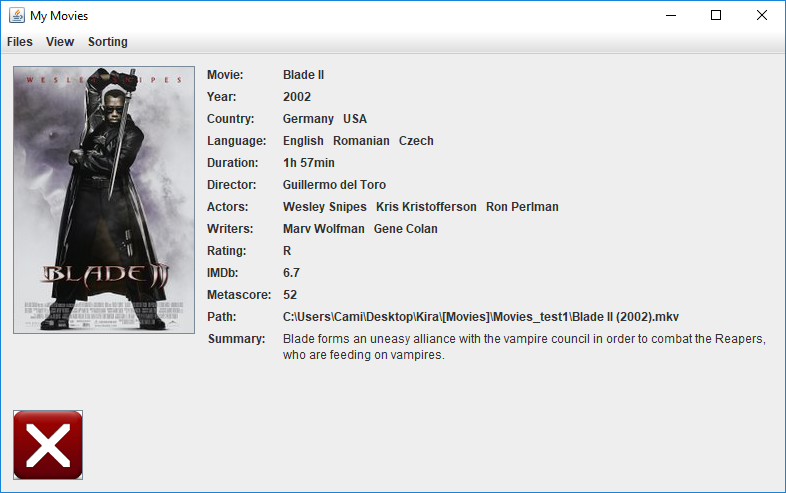Click actor Kris Kristofferson

click(x=426, y=207)
